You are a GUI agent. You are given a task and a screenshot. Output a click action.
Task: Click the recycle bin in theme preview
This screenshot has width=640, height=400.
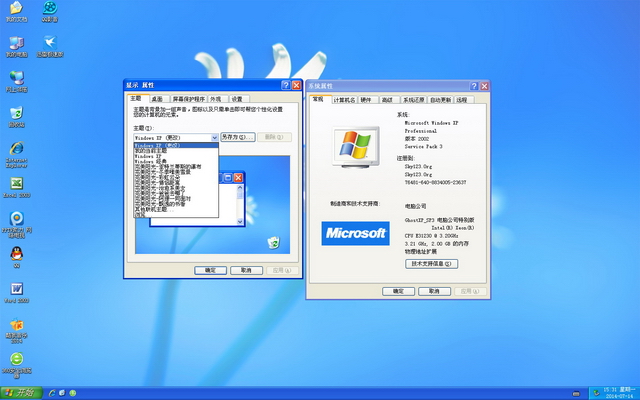pyautogui.click(x=274, y=242)
